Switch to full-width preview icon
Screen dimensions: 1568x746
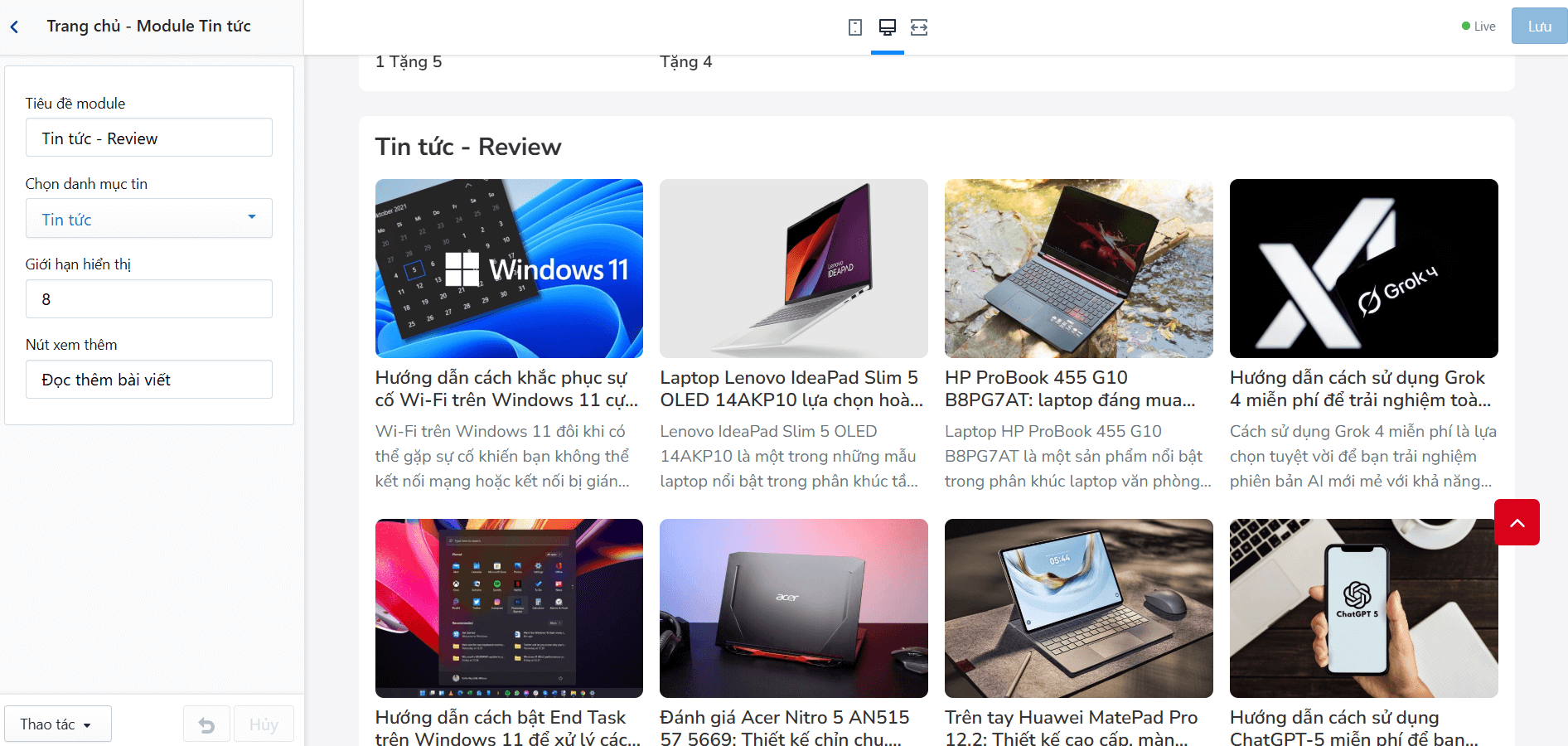click(x=919, y=27)
